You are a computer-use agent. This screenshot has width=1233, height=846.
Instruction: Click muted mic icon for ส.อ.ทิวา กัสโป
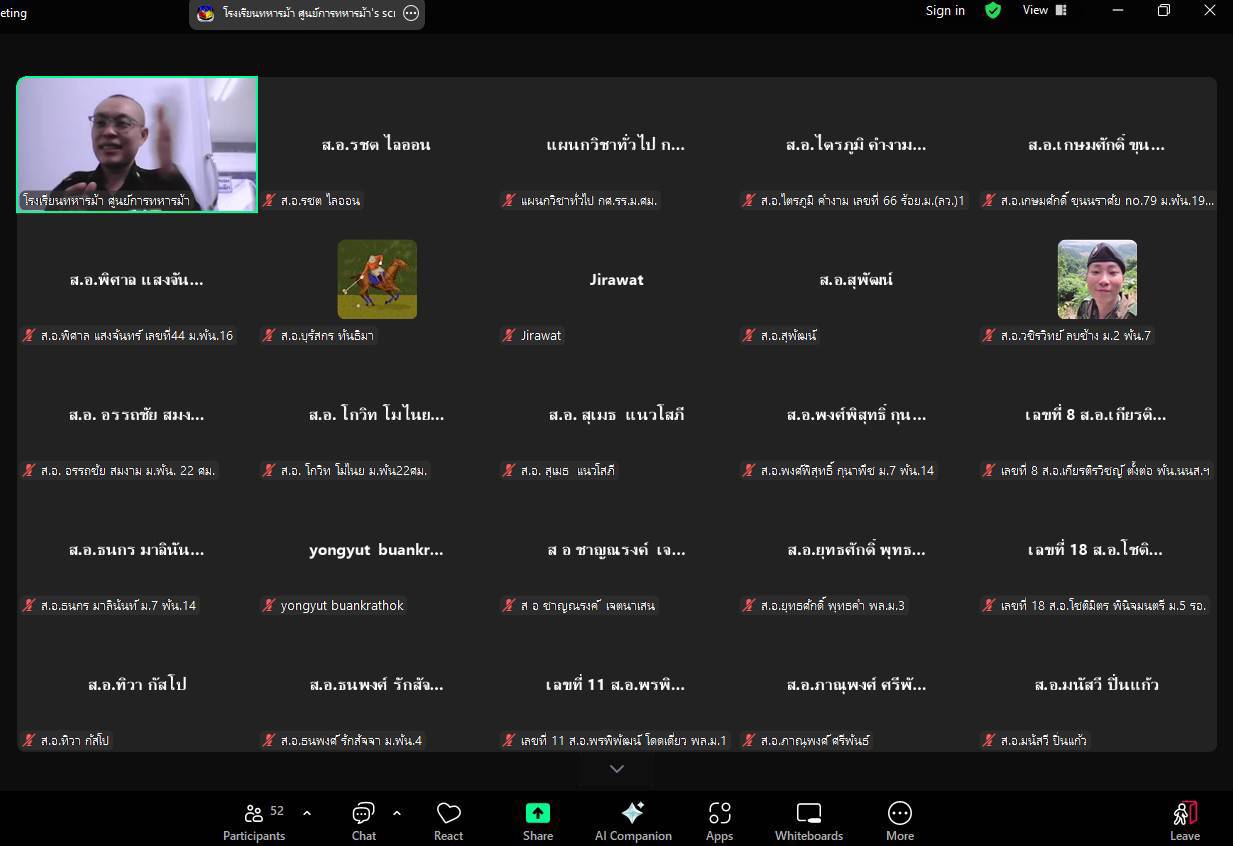29,740
